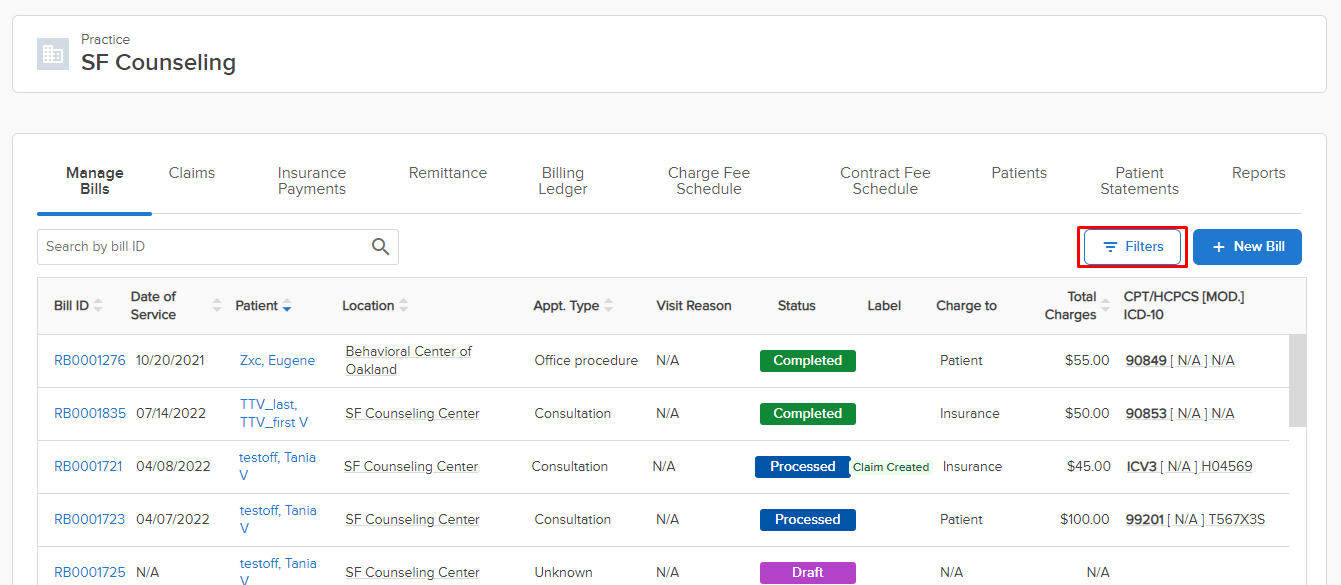Click Processed status for RB0001721
Screen dimensions: 1341x585
coord(803,467)
